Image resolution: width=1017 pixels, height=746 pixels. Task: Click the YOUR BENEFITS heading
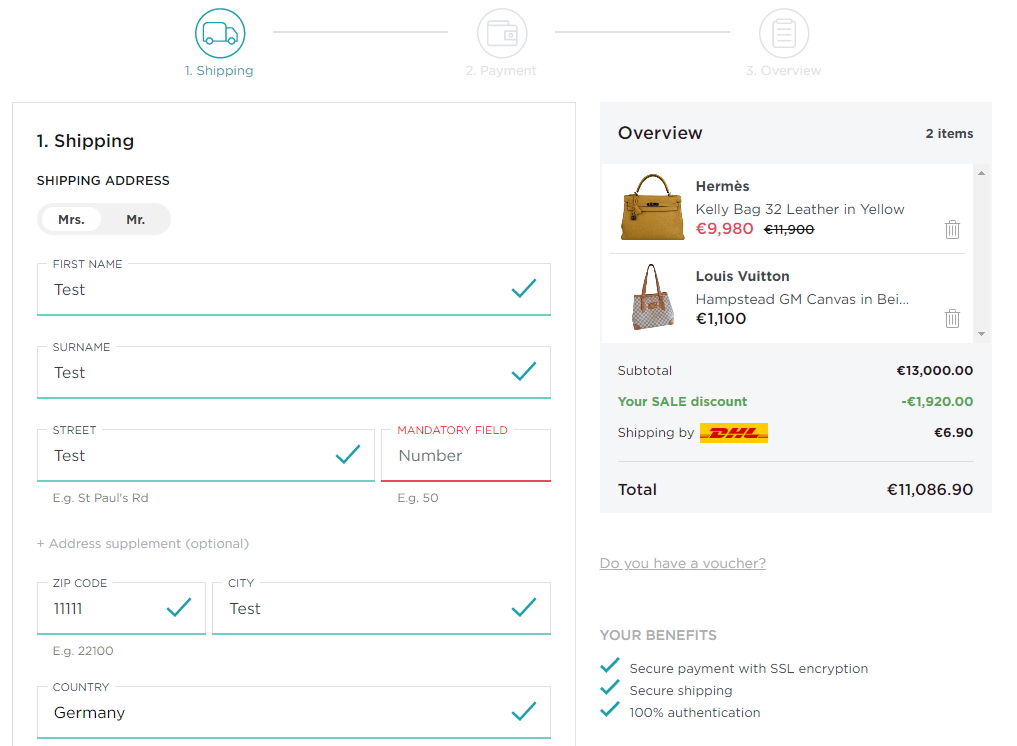pos(658,635)
